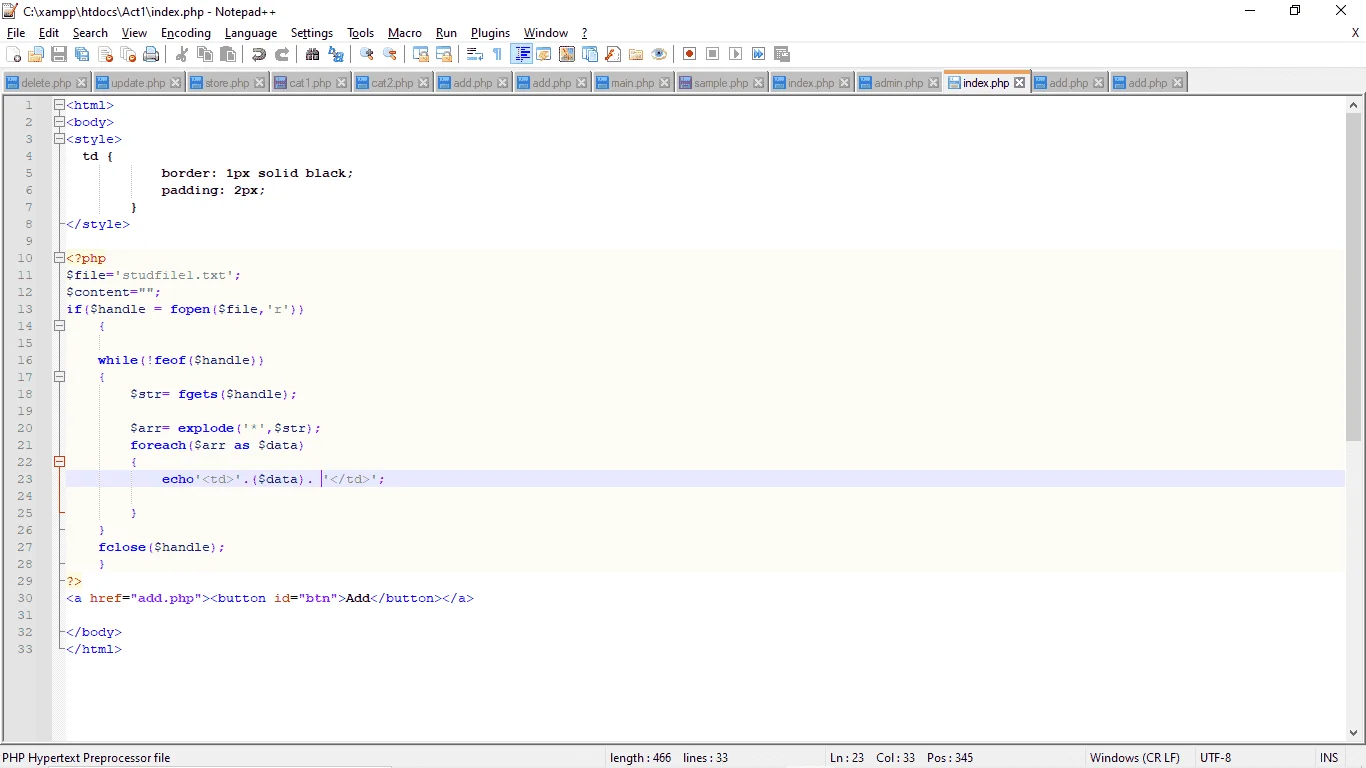Image resolution: width=1366 pixels, height=768 pixels.
Task: Open the Function List panel icon
Action: 613,54
